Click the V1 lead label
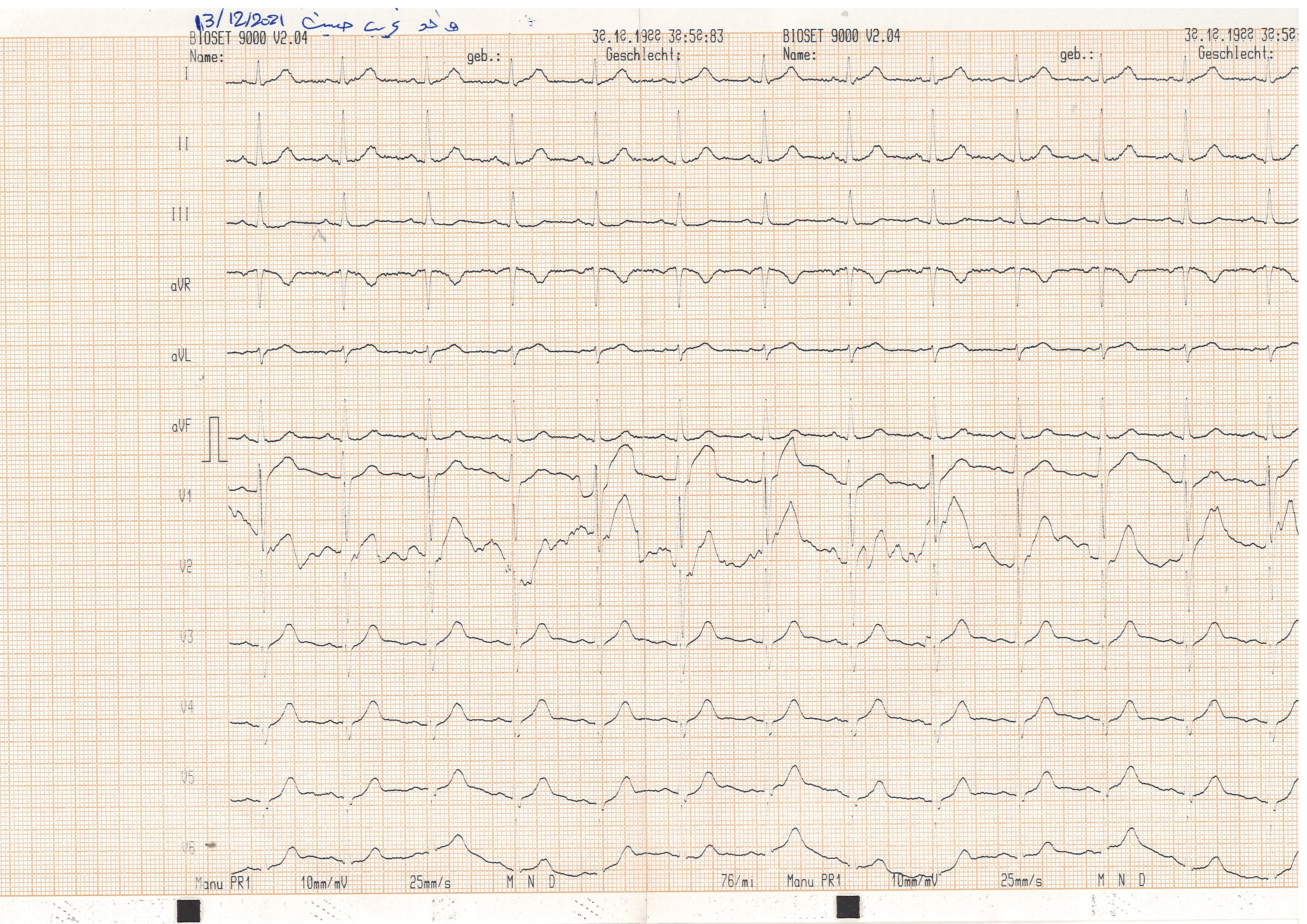The height and width of the screenshot is (924, 1307). pyautogui.click(x=186, y=496)
